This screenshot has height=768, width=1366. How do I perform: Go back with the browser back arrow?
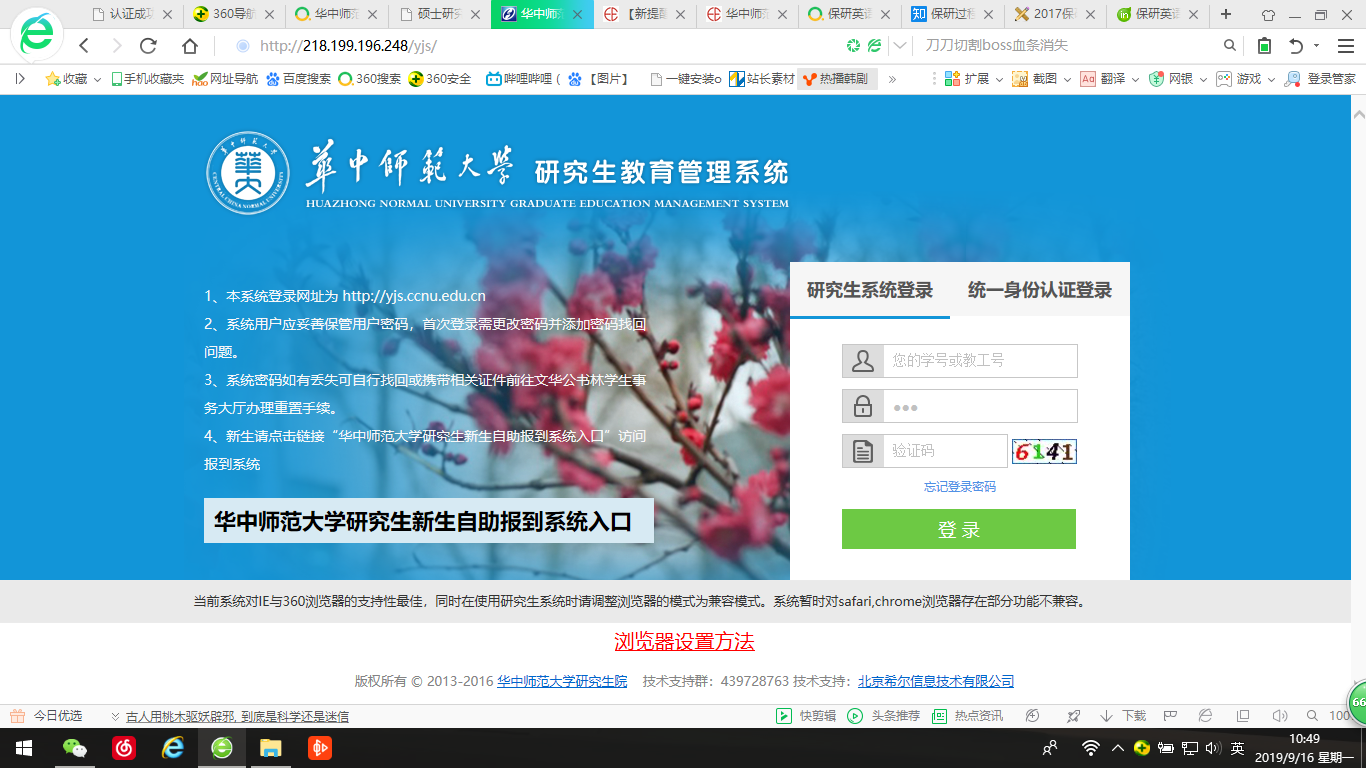point(84,46)
